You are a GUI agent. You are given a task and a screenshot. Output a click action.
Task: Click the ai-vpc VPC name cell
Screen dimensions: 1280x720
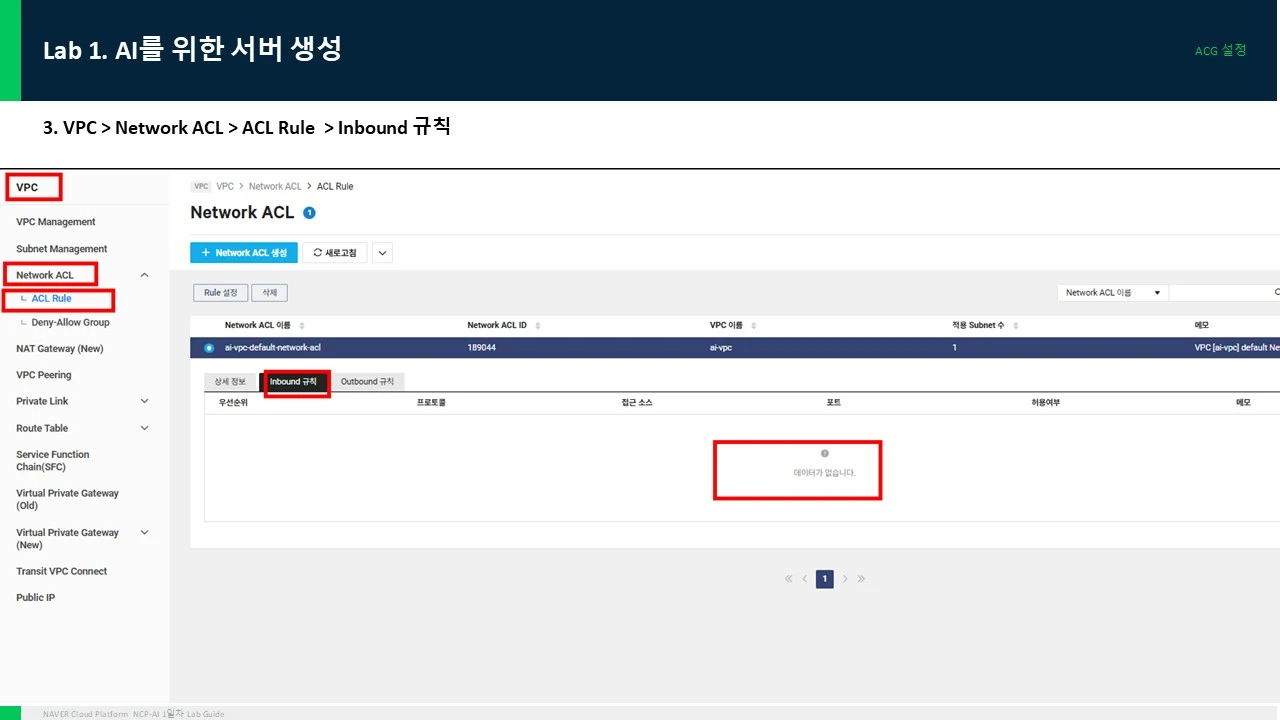[x=721, y=348]
